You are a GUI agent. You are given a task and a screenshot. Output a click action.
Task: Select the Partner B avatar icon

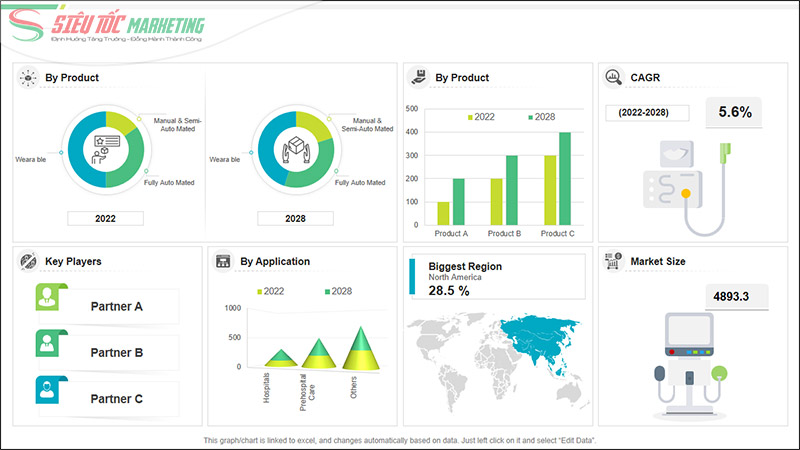[47, 343]
